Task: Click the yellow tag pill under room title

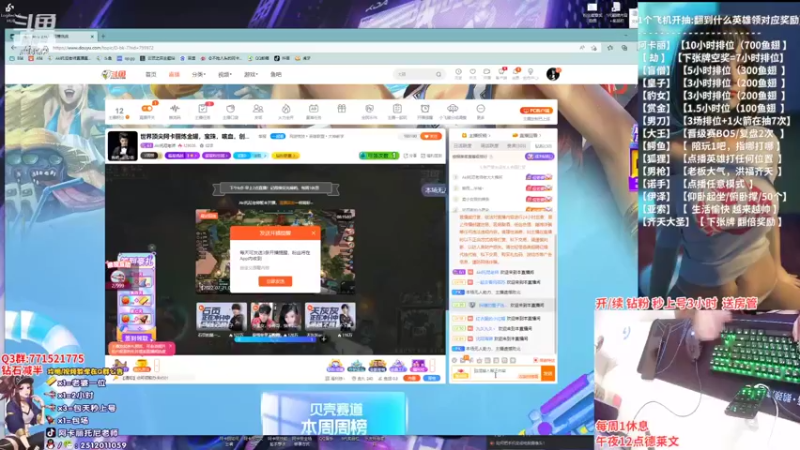Action: click(x=285, y=156)
